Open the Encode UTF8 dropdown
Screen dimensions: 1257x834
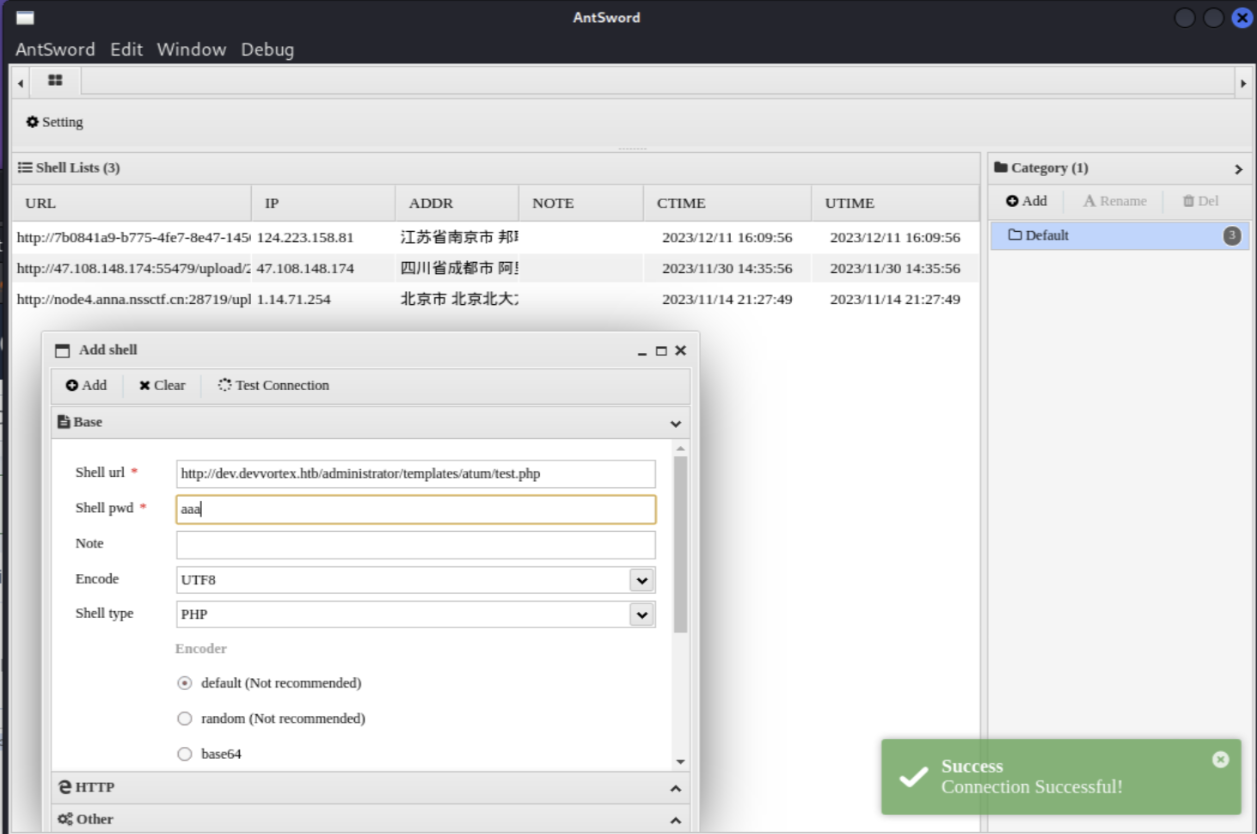click(642, 580)
